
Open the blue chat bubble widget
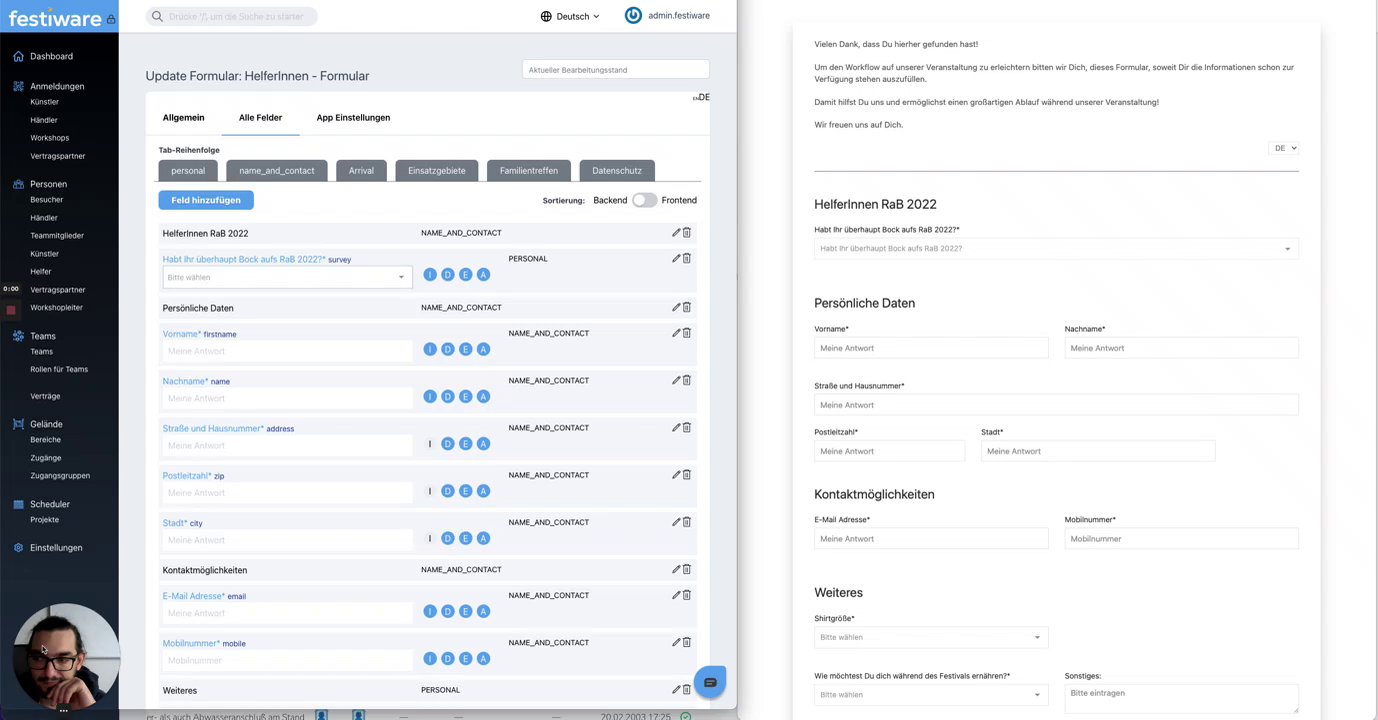pyautogui.click(x=710, y=682)
